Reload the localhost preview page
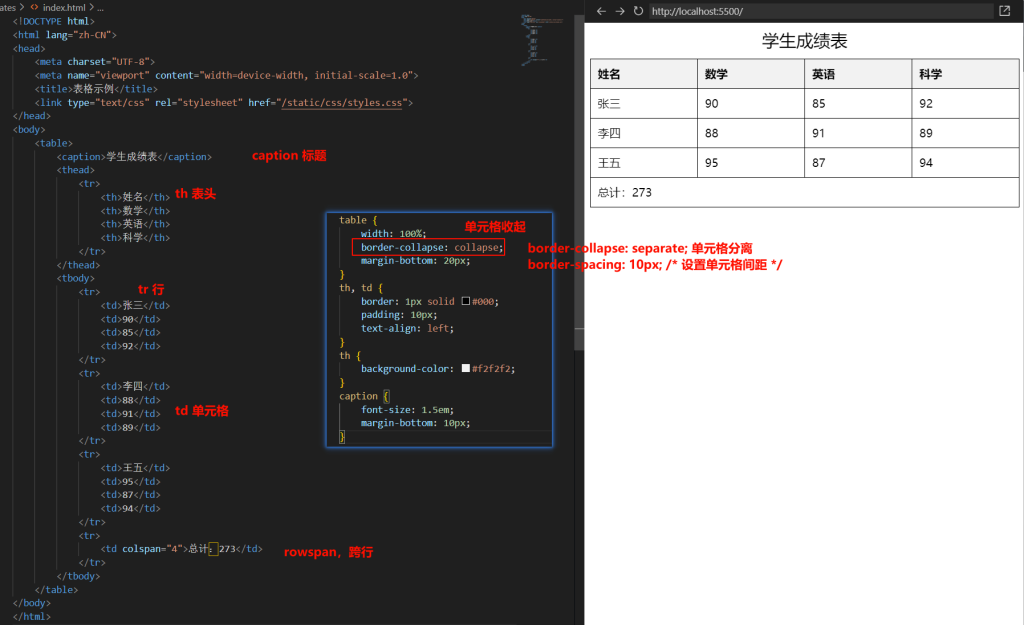1024x625 pixels. point(638,11)
